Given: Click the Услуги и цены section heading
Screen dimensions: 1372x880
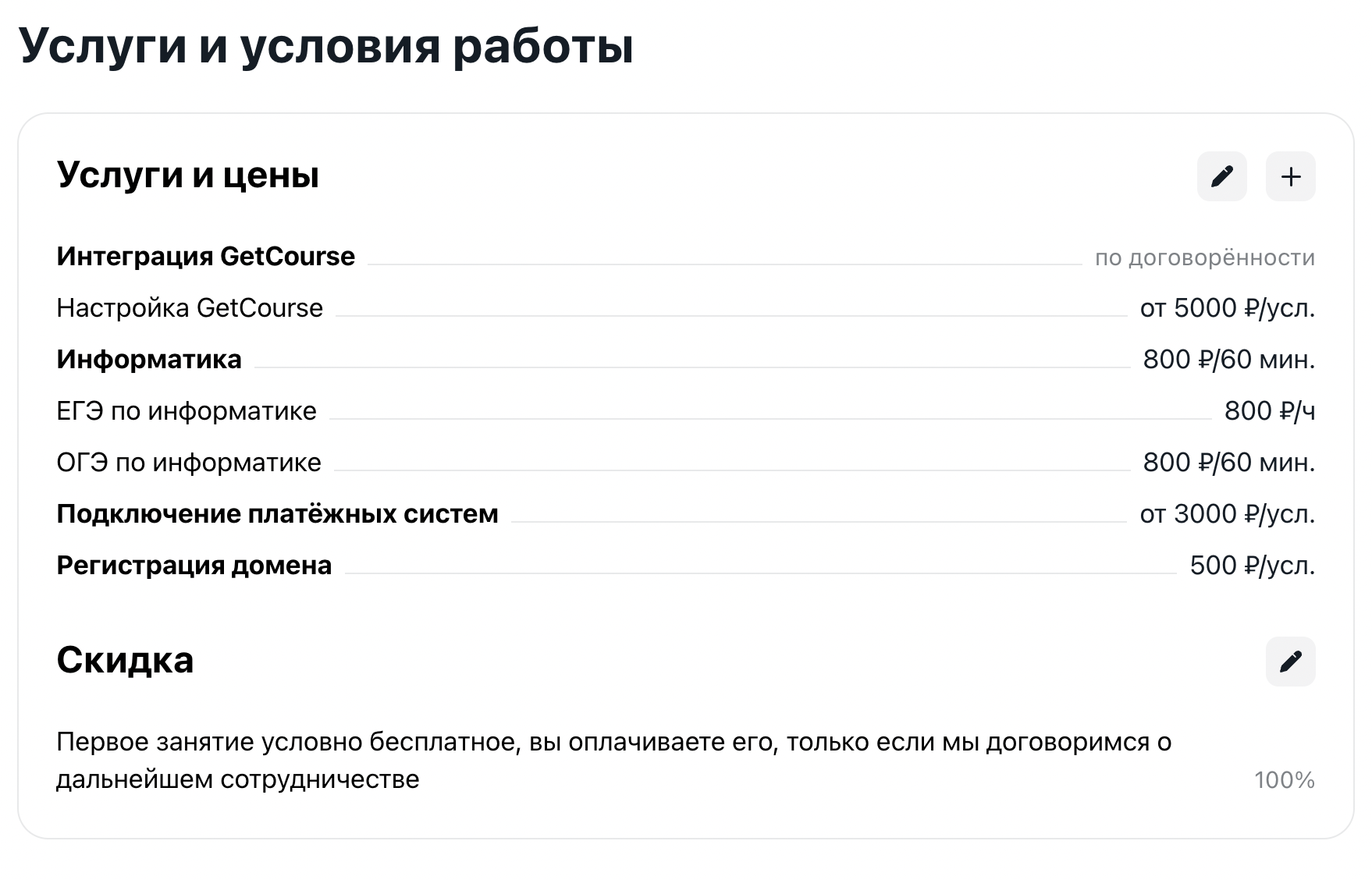Looking at the screenshot, I should click(188, 175).
